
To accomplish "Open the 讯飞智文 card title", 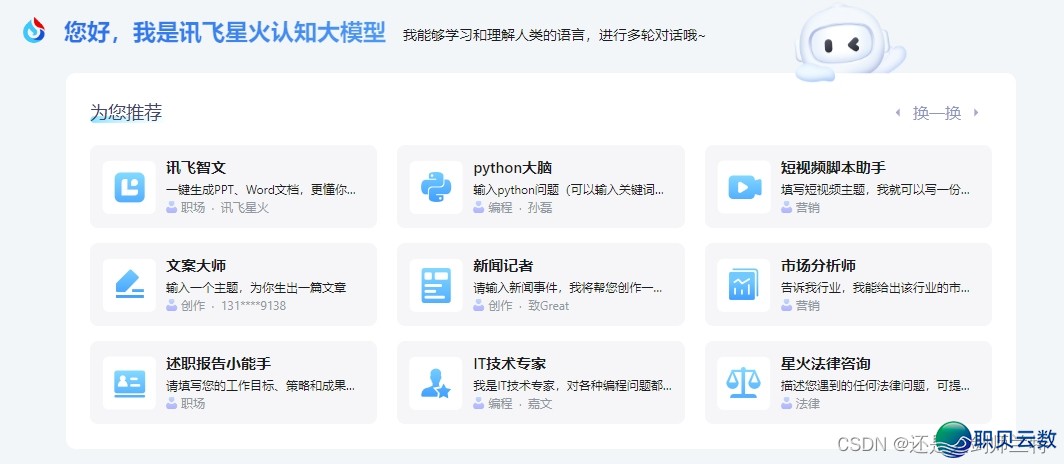I will coord(196,168).
